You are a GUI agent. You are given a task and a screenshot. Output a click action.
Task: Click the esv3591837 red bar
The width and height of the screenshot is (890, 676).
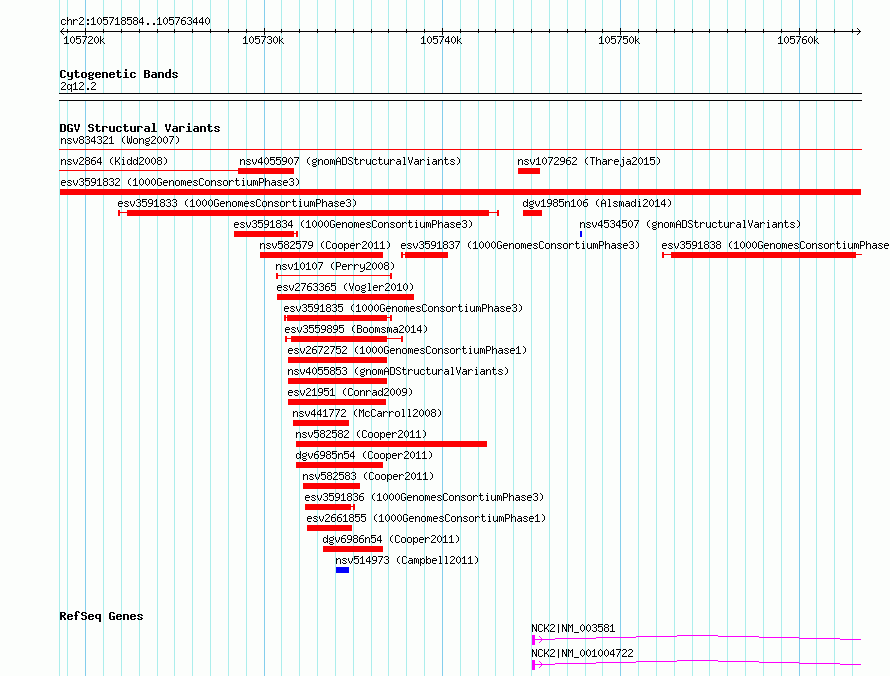click(427, 255)
